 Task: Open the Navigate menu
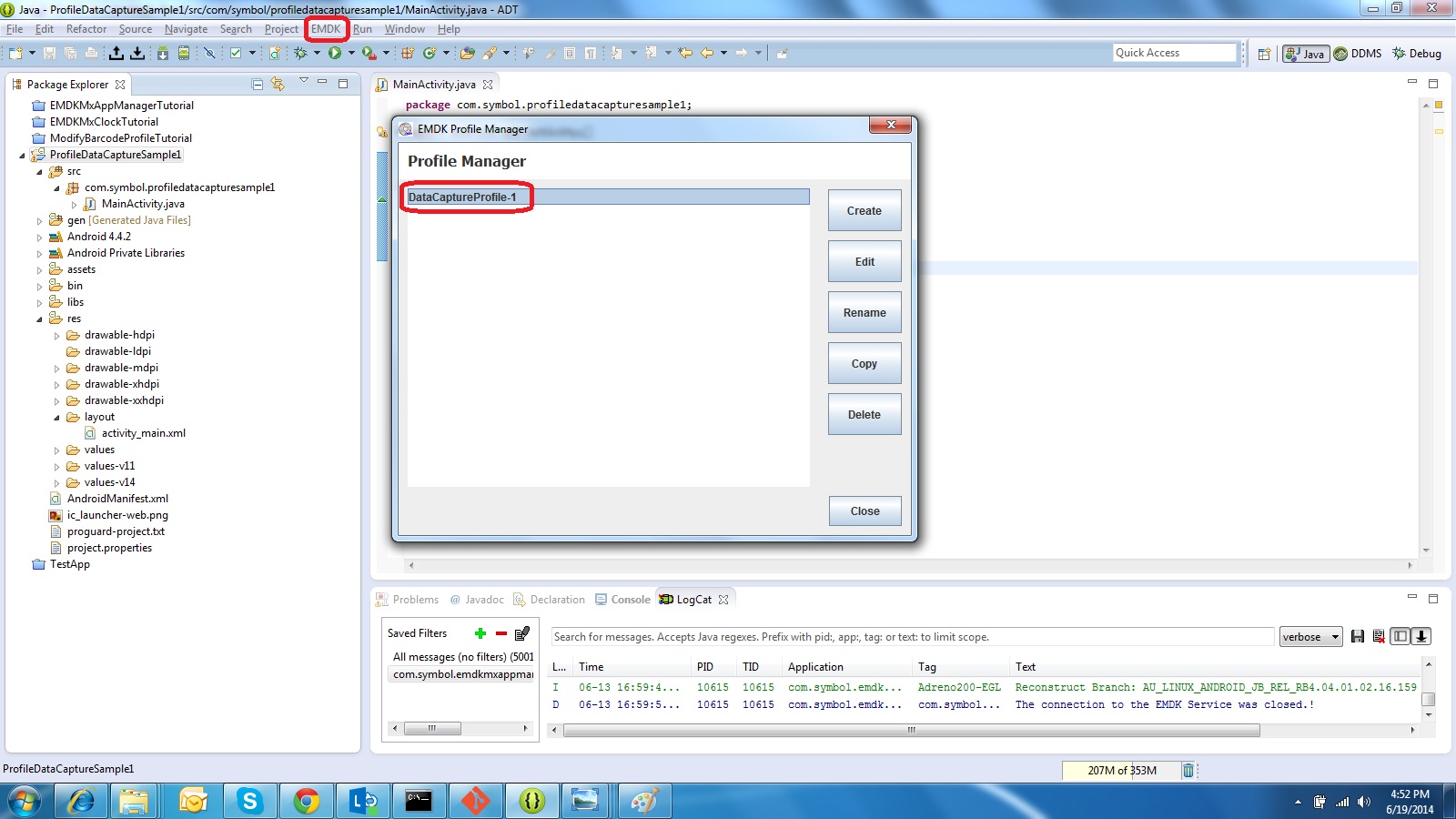(186, 29)
